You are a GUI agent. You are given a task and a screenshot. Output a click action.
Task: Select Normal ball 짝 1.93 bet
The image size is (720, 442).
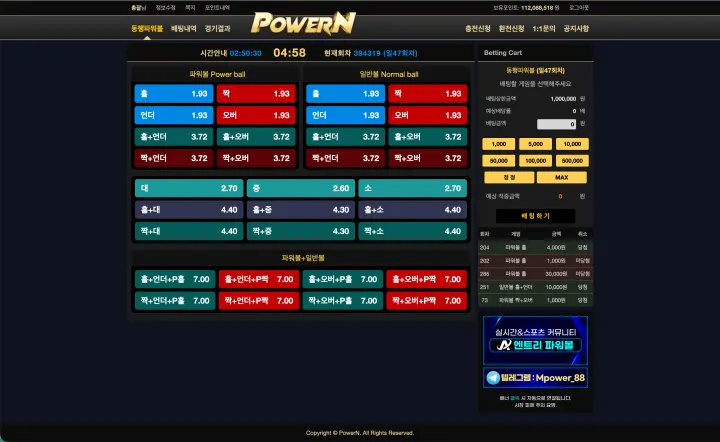click(428, 94)
